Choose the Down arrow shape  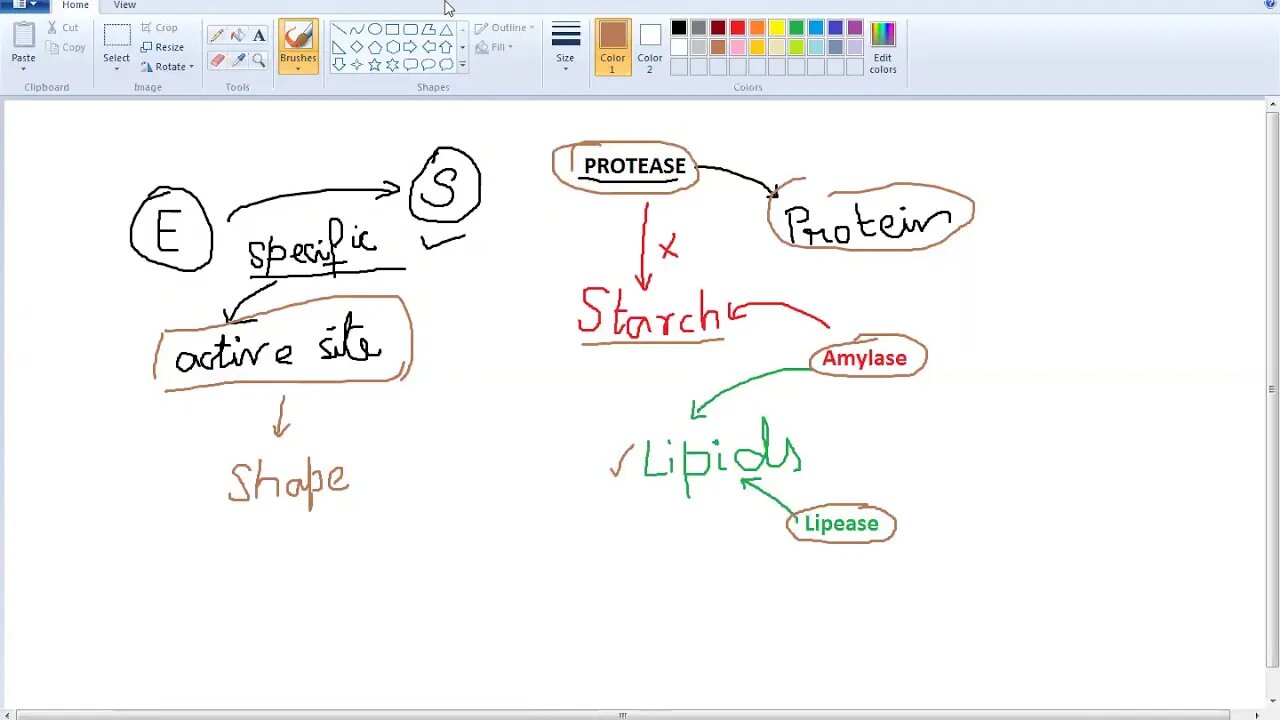[x=339, y=64]
